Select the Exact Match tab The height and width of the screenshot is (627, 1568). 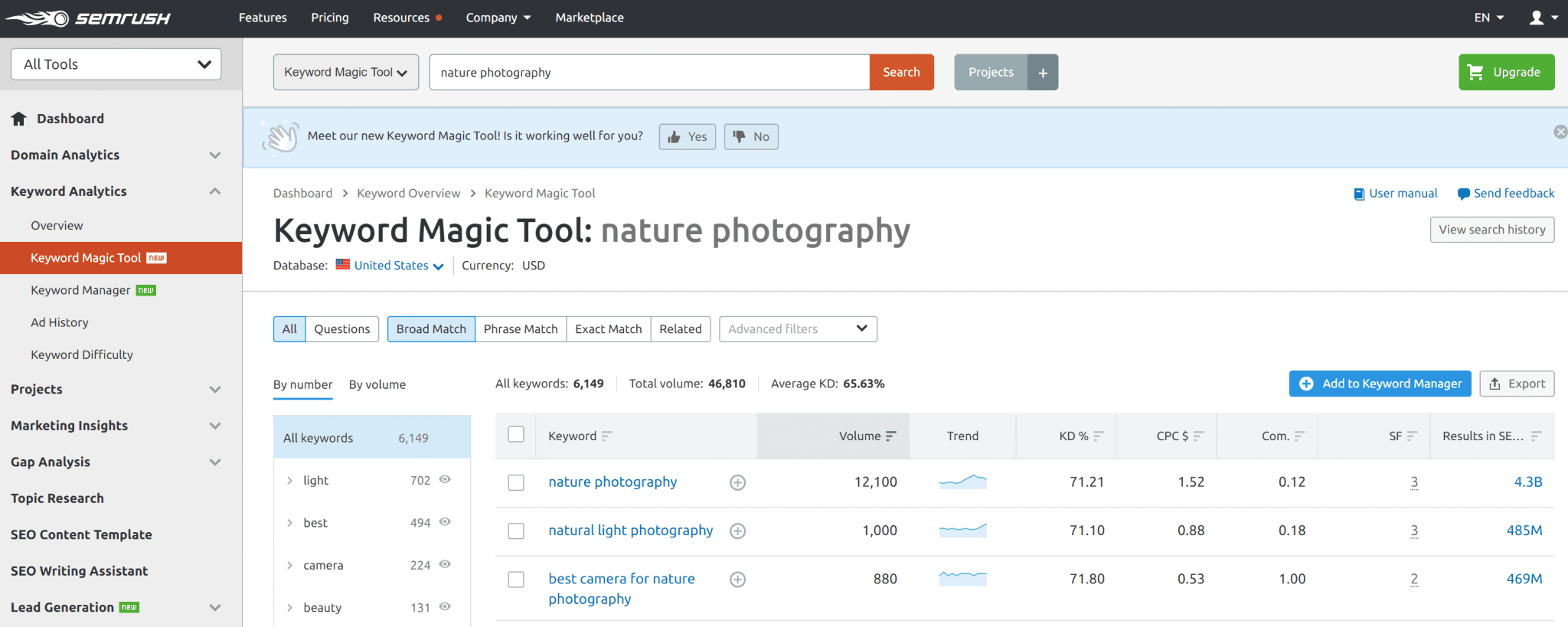(609, 329)
